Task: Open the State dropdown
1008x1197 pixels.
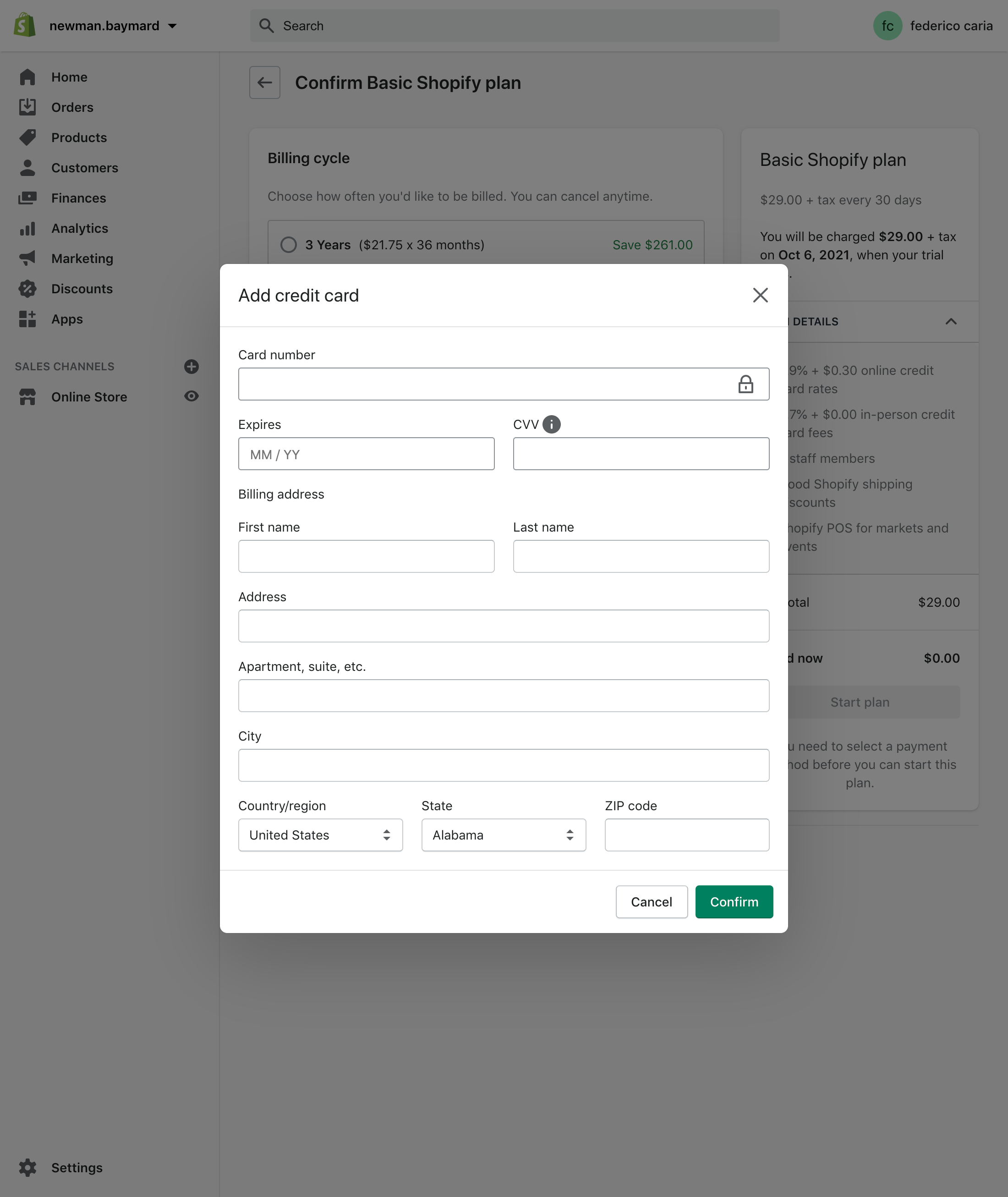Action: coord(504,835)
